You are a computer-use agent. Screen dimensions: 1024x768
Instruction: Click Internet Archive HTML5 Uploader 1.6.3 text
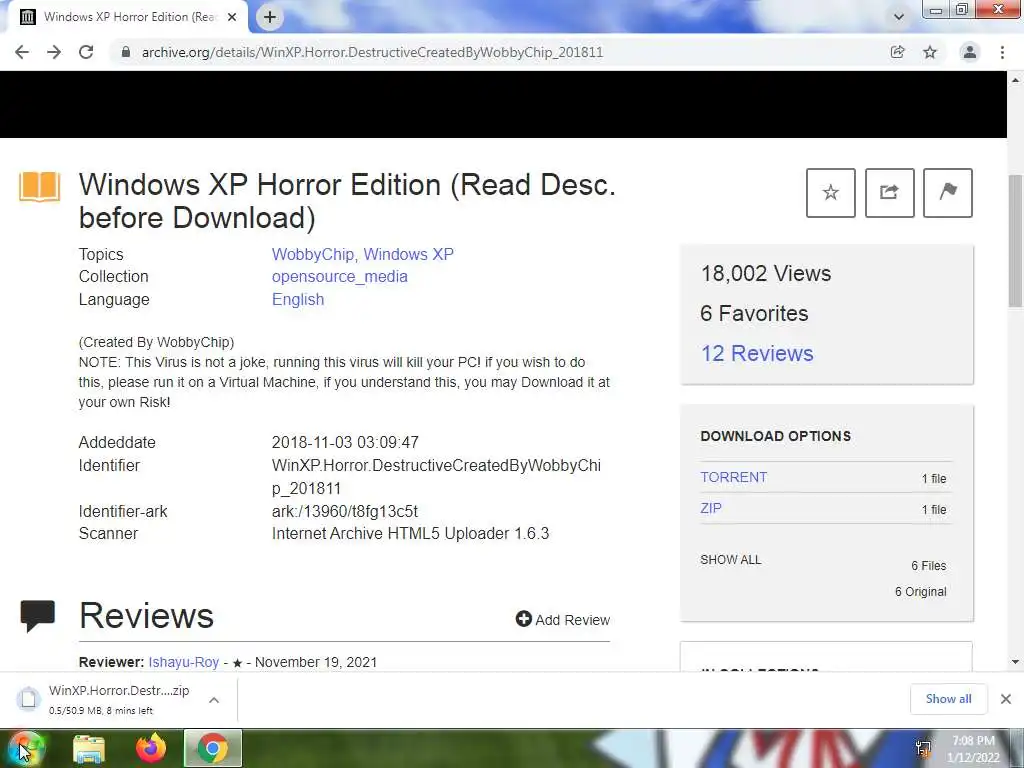pyautogui.click(x=410, y=534)
